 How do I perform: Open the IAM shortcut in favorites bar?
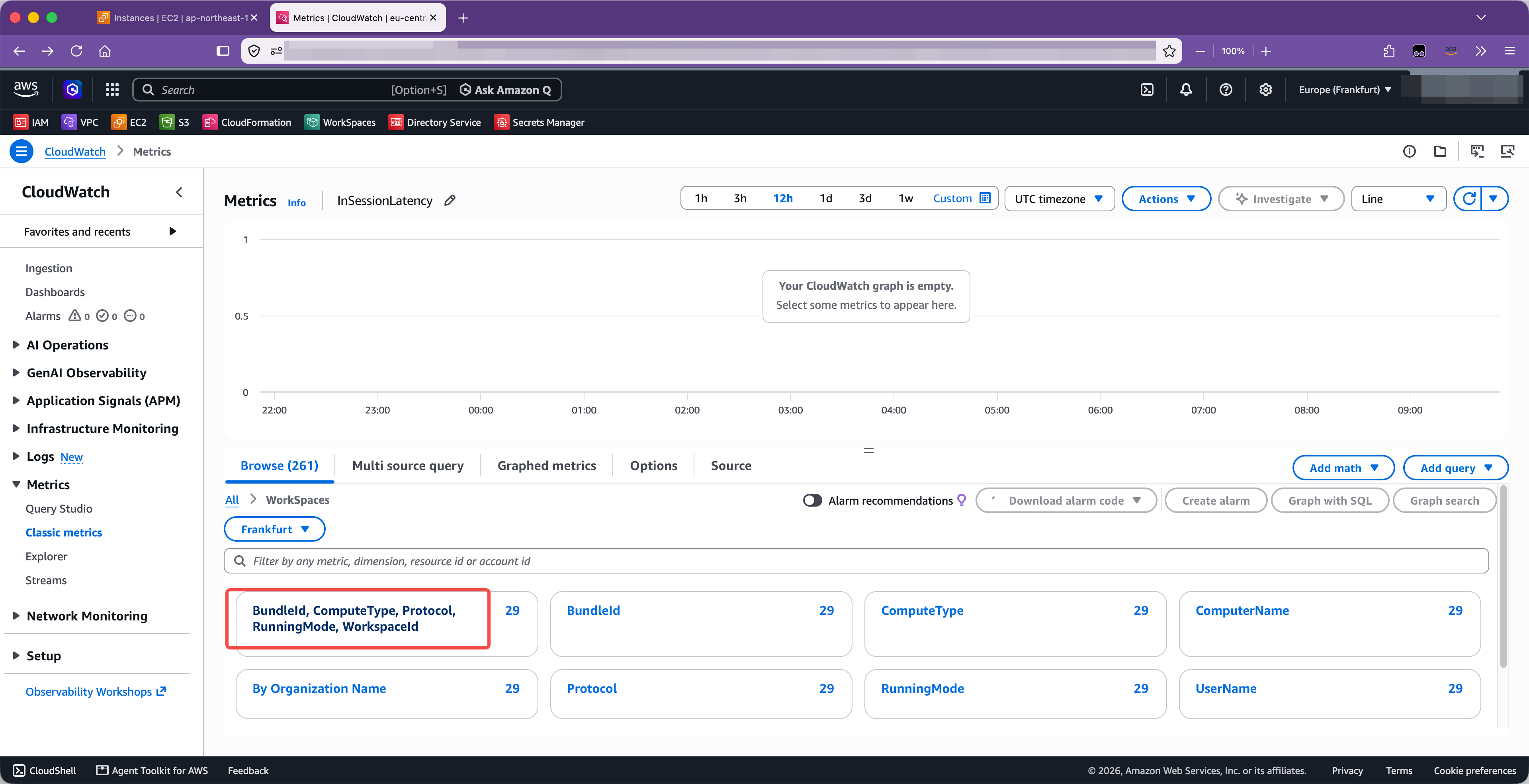click(x=31, y=122)
